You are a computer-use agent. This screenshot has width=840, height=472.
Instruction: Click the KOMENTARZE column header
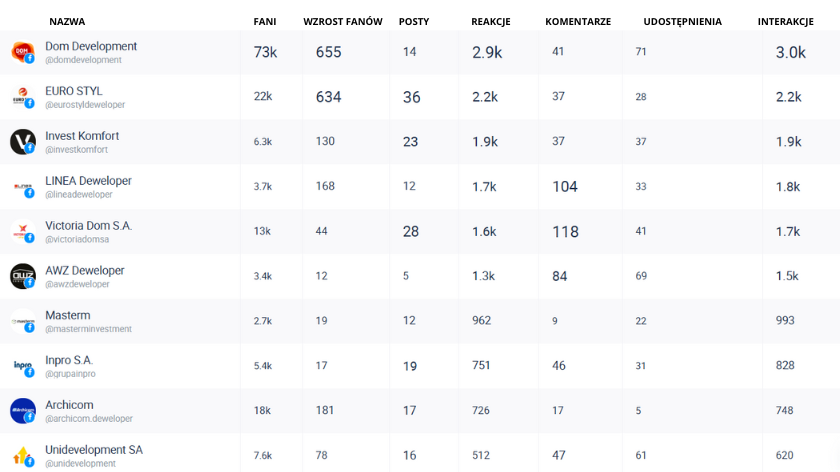578,21
